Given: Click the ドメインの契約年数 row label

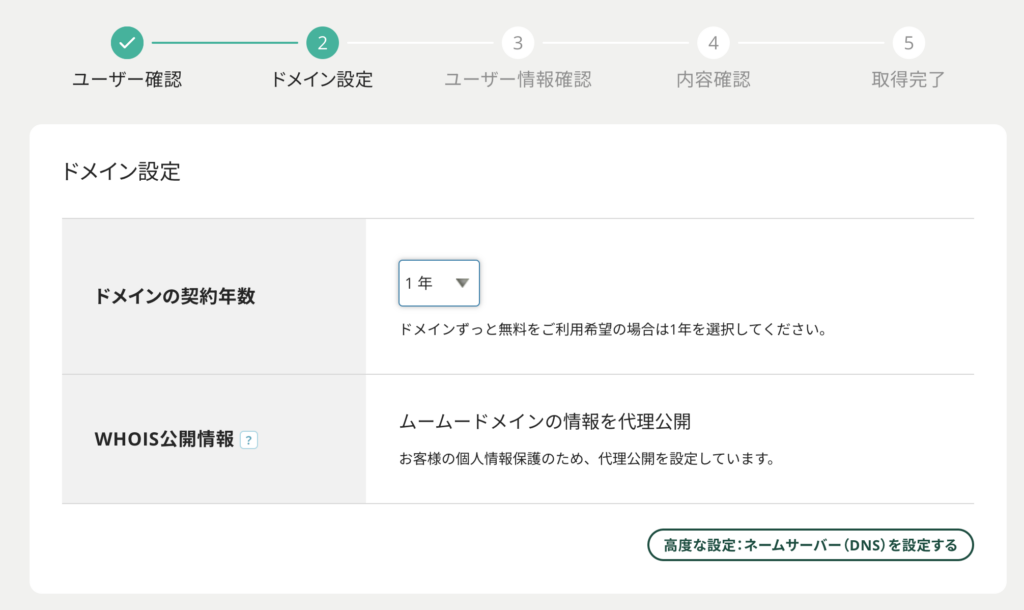Looking at the screenshot, I should 174,297.
